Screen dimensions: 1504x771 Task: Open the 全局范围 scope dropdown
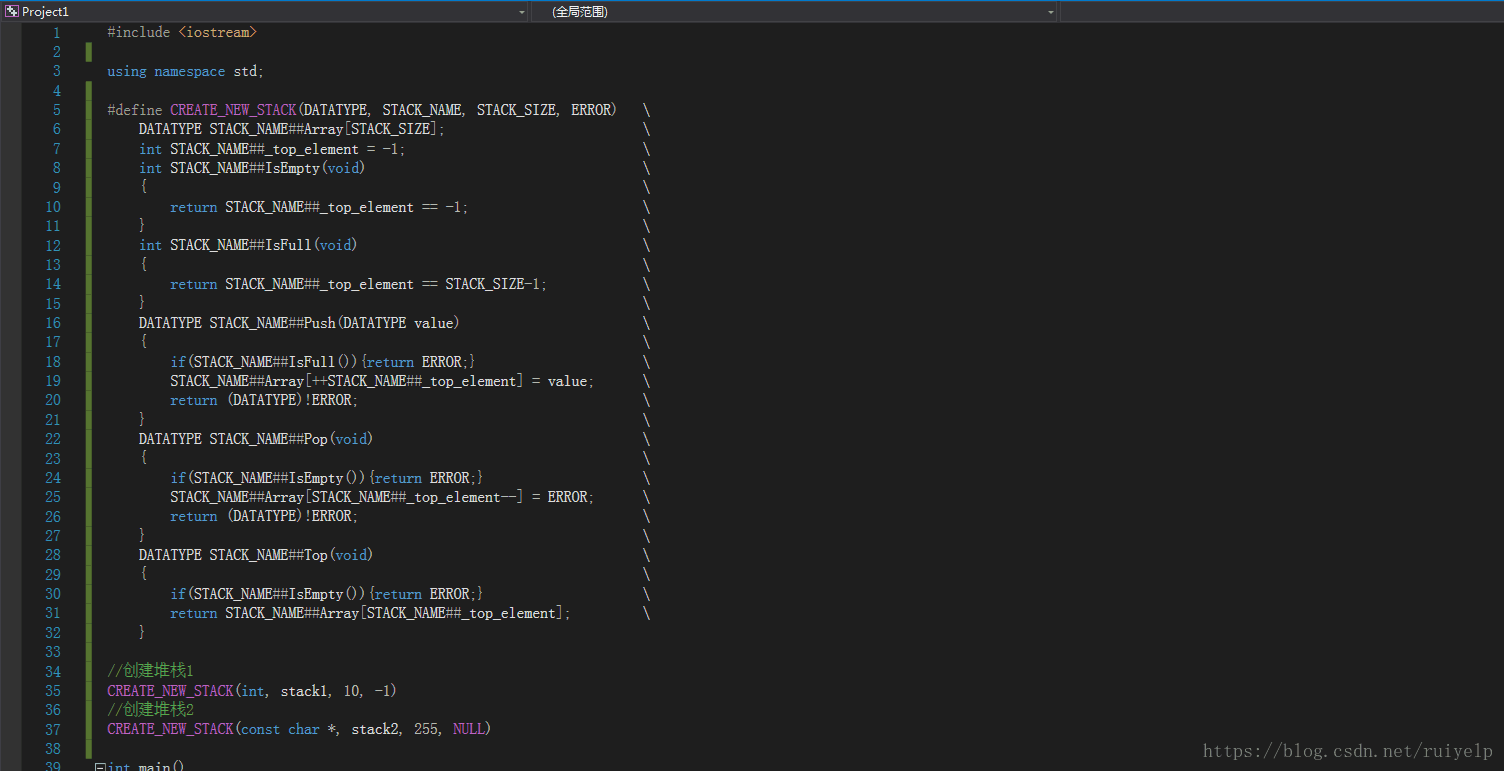[x=794, y=11]
